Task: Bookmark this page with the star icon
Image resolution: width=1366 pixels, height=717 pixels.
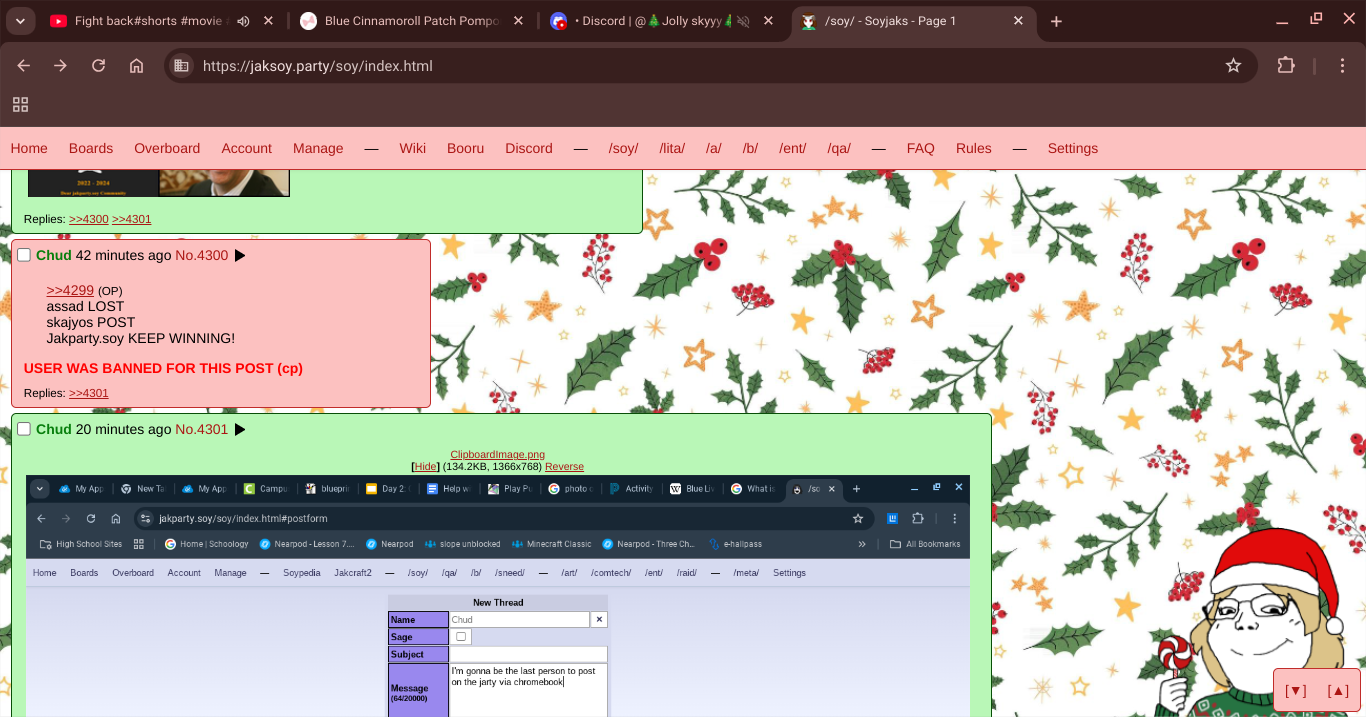Action: pos(1233,66)
